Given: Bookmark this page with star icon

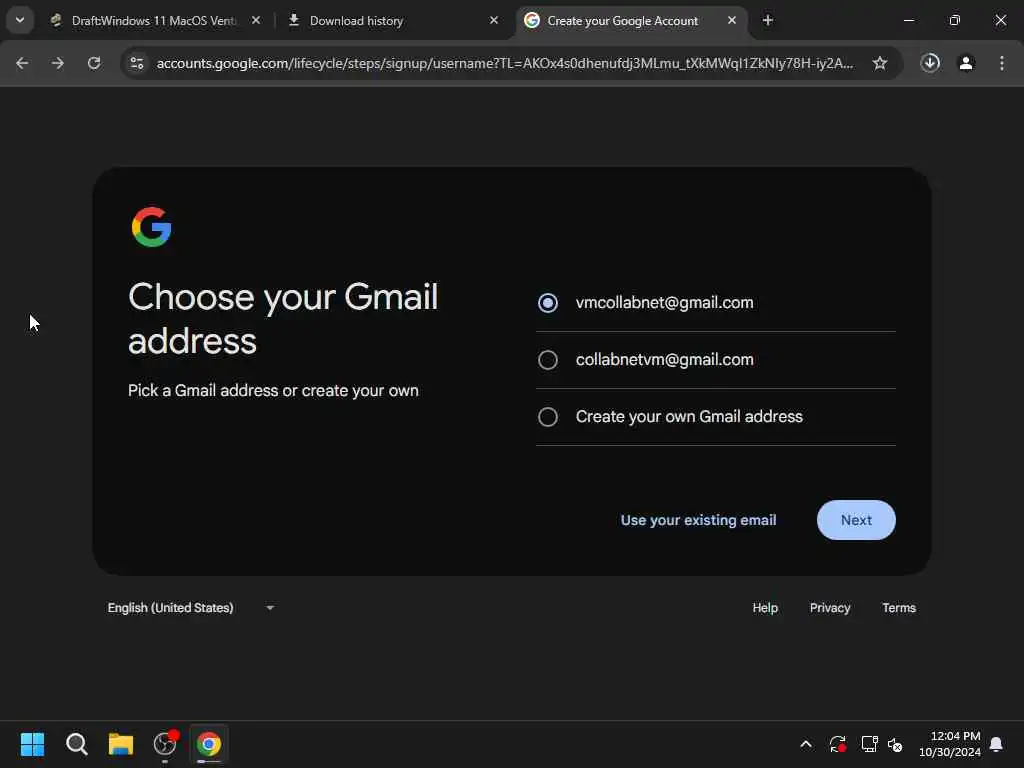Looking at the screenshot, I should [x=880, y=63].
